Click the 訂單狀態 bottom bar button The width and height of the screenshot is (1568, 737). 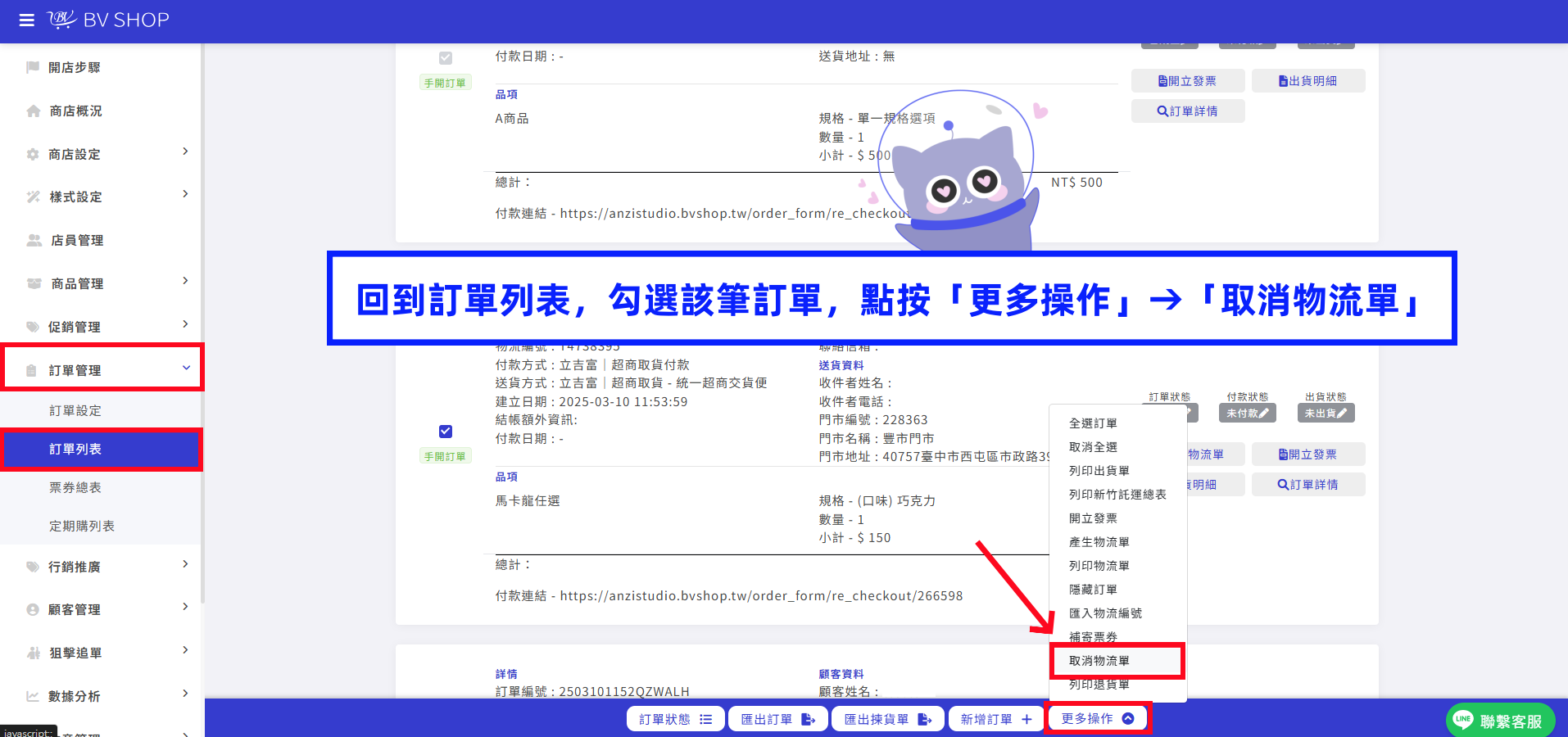coord(676,719)
